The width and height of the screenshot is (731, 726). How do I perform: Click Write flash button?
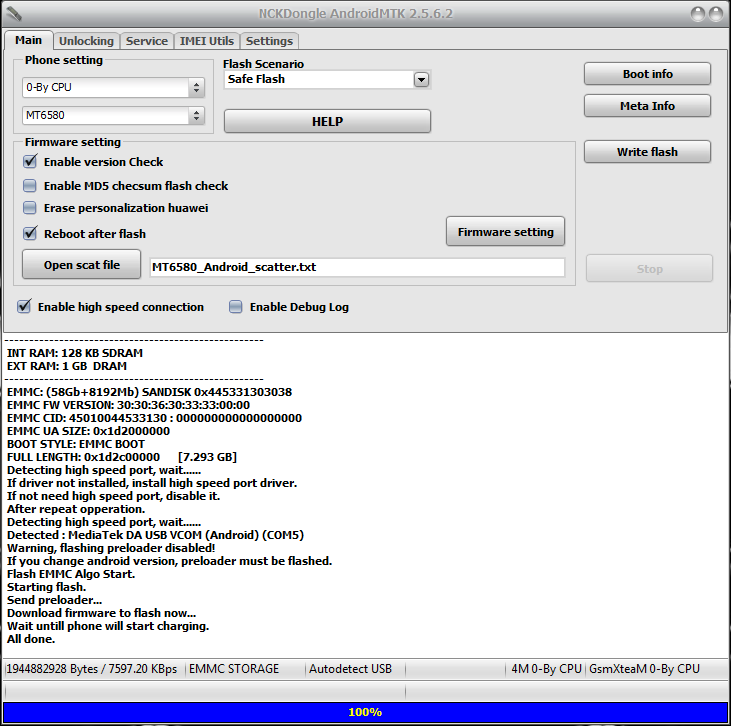(648, 152)
